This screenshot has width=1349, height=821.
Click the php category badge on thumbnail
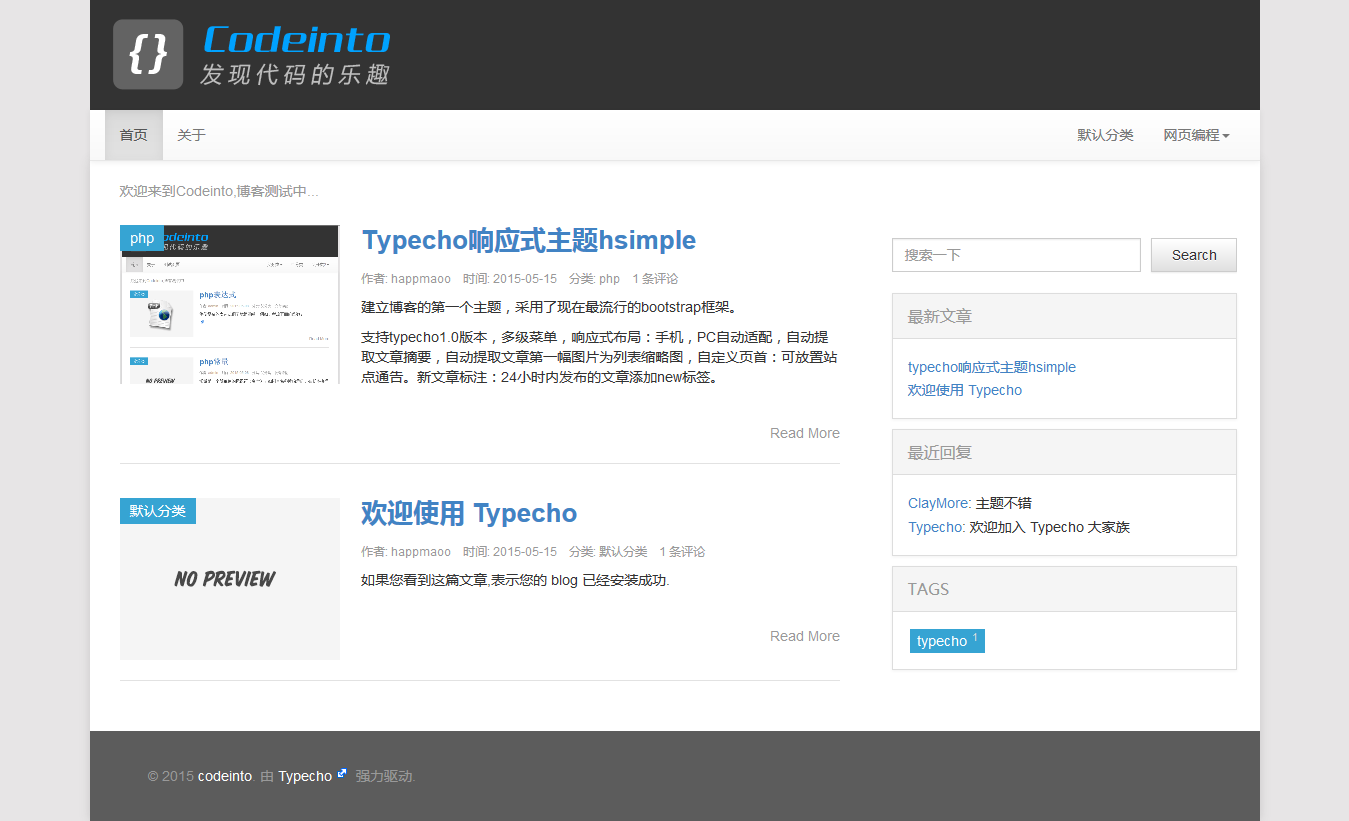(x=142, y=238)
